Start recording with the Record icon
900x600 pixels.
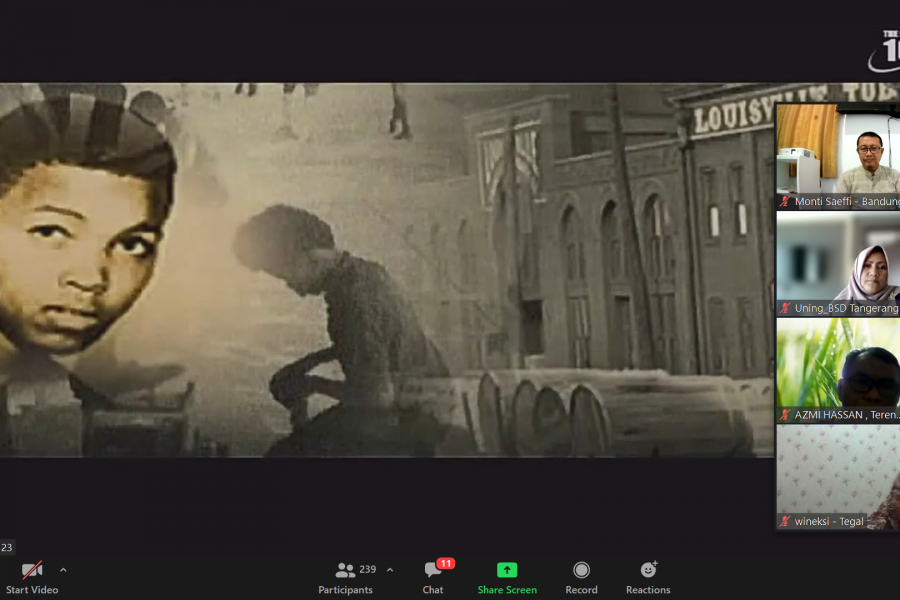[581, 570]
